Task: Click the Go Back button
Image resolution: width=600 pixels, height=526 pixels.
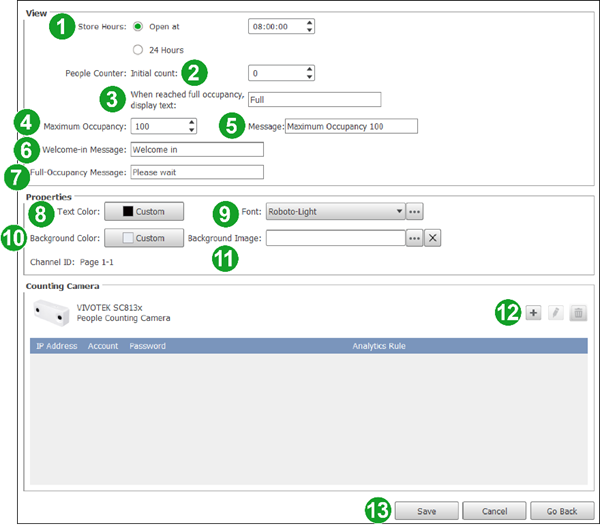Action: (x=562, y=511)
